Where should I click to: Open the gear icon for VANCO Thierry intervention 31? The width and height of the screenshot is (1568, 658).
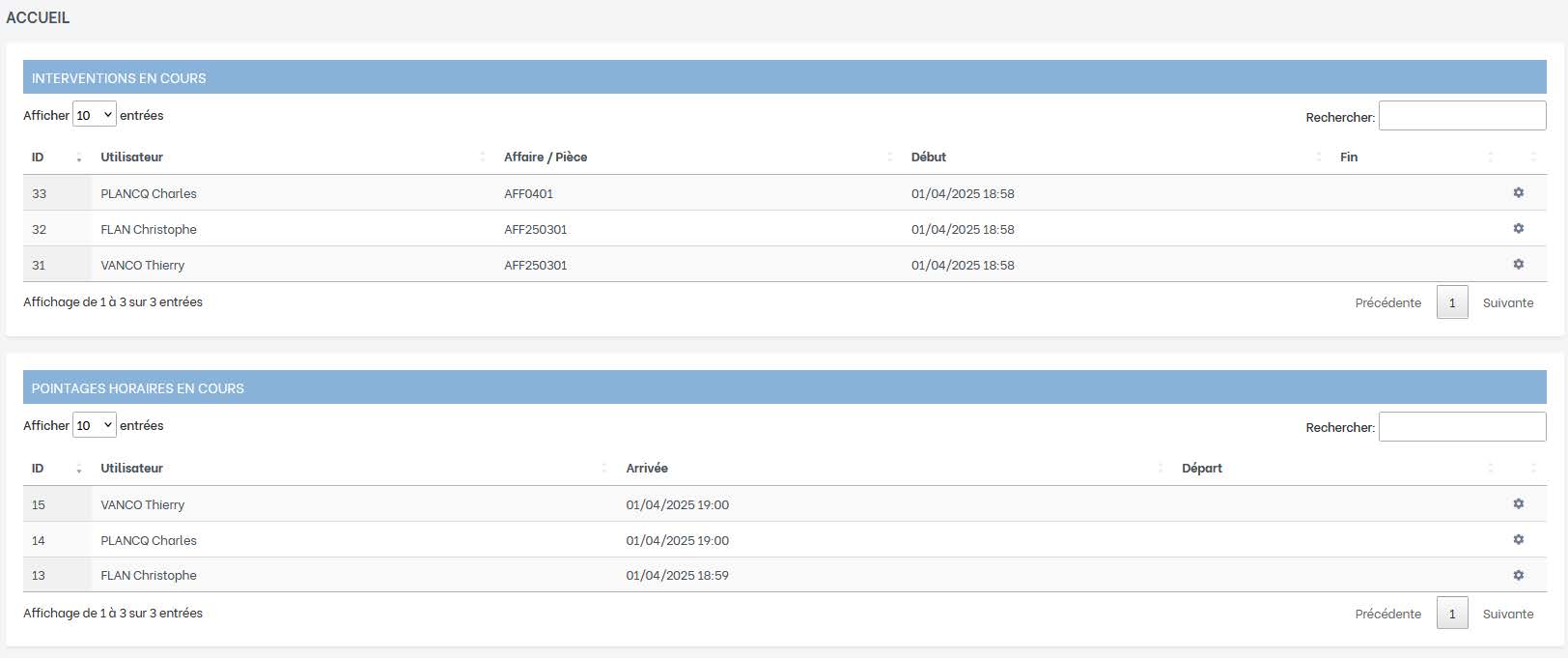point(1518,264)
